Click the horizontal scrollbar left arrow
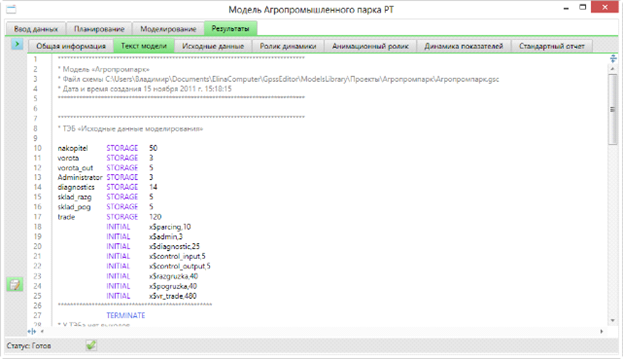Image resolution: width=624 pixels, height=360 pixels. click(42, 331)
